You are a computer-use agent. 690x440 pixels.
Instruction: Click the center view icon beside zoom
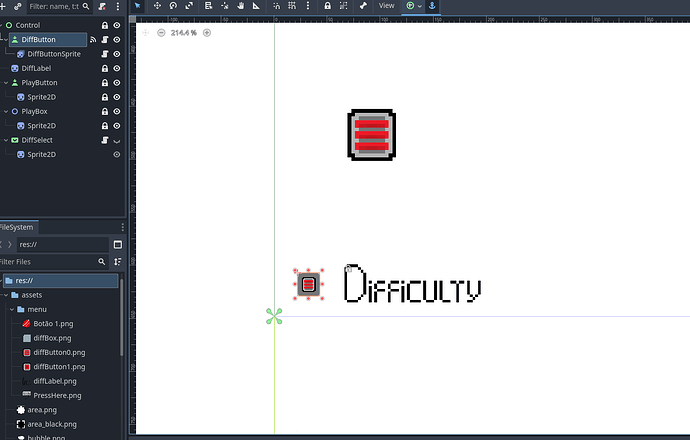coord(146,33)
